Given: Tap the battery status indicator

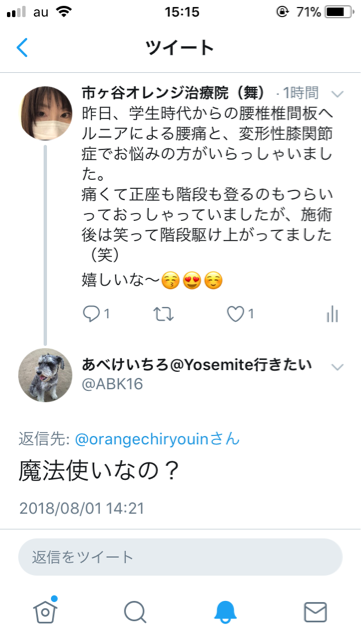Looking at the screenshot, I should click(339, 12).
